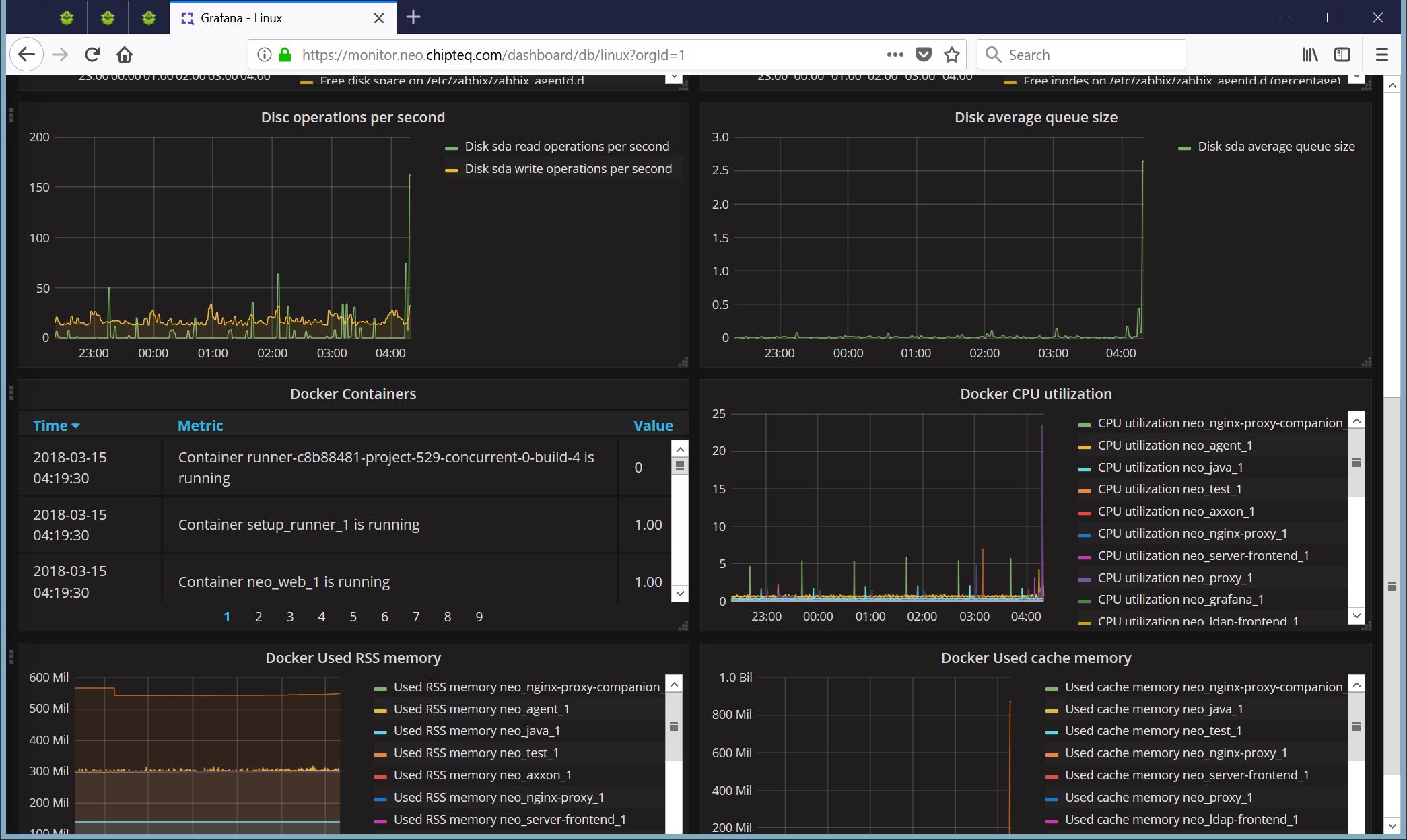Click the green secure padlock icon
This screenshot has height=840, width=1407.
[285, 55]
